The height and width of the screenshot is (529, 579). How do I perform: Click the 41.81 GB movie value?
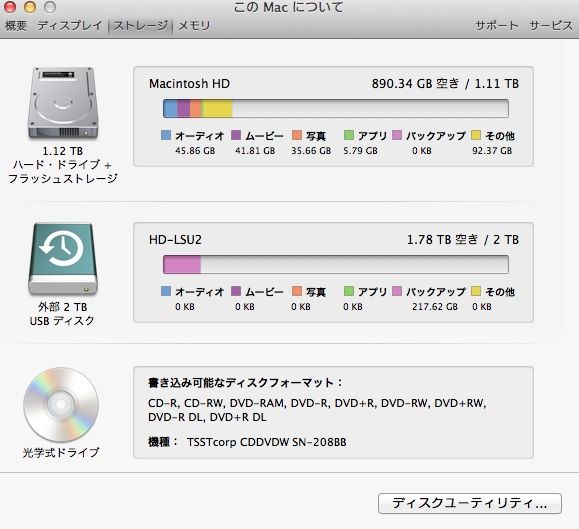pyautogui.click(x=255, y=151)
